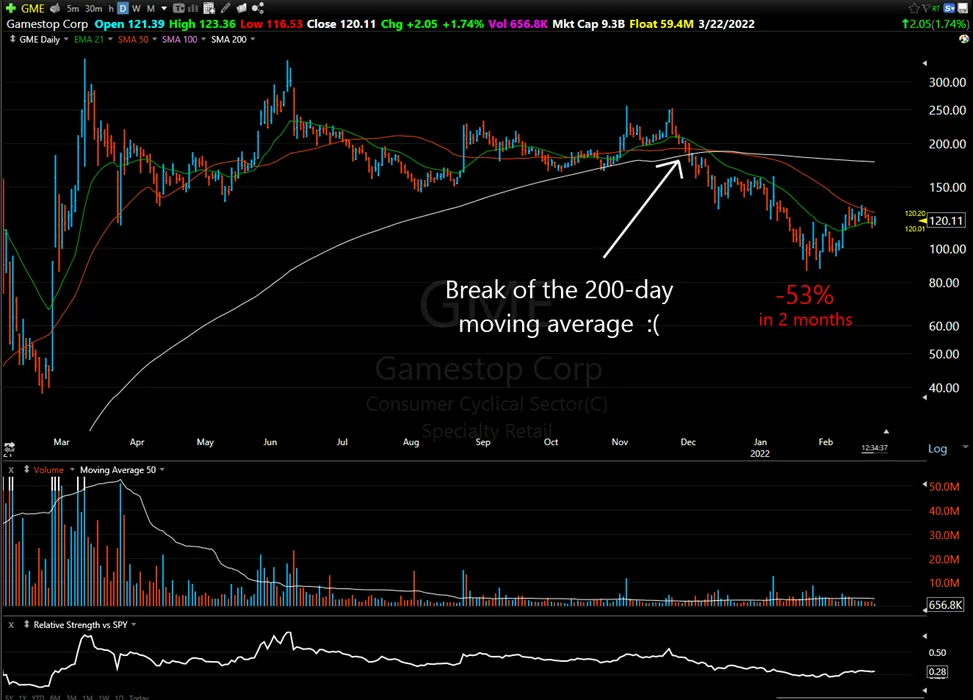The image size is (973, 700).
Task: Click the folder/notes icon in toolbar
Action: click(x=241, y=8)
